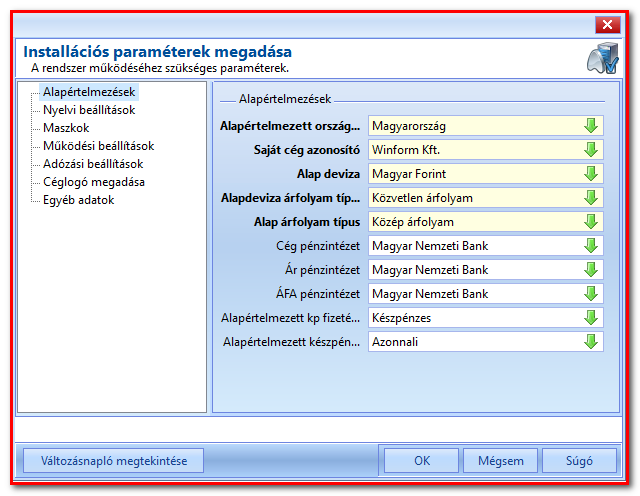
Task: Expand the Azonnali field green arrow
Action: click(x=591, y=342)
